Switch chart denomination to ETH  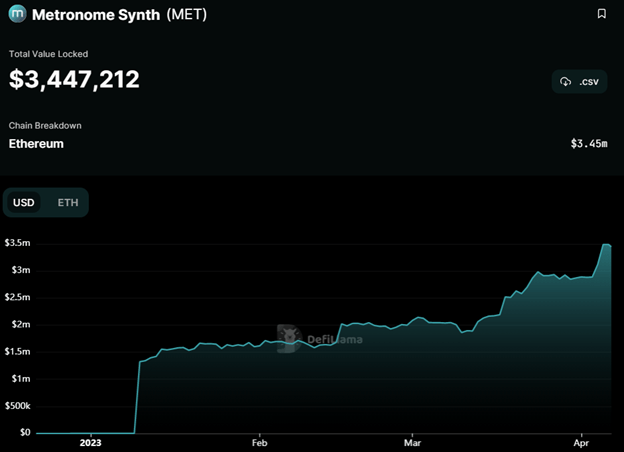68,203
